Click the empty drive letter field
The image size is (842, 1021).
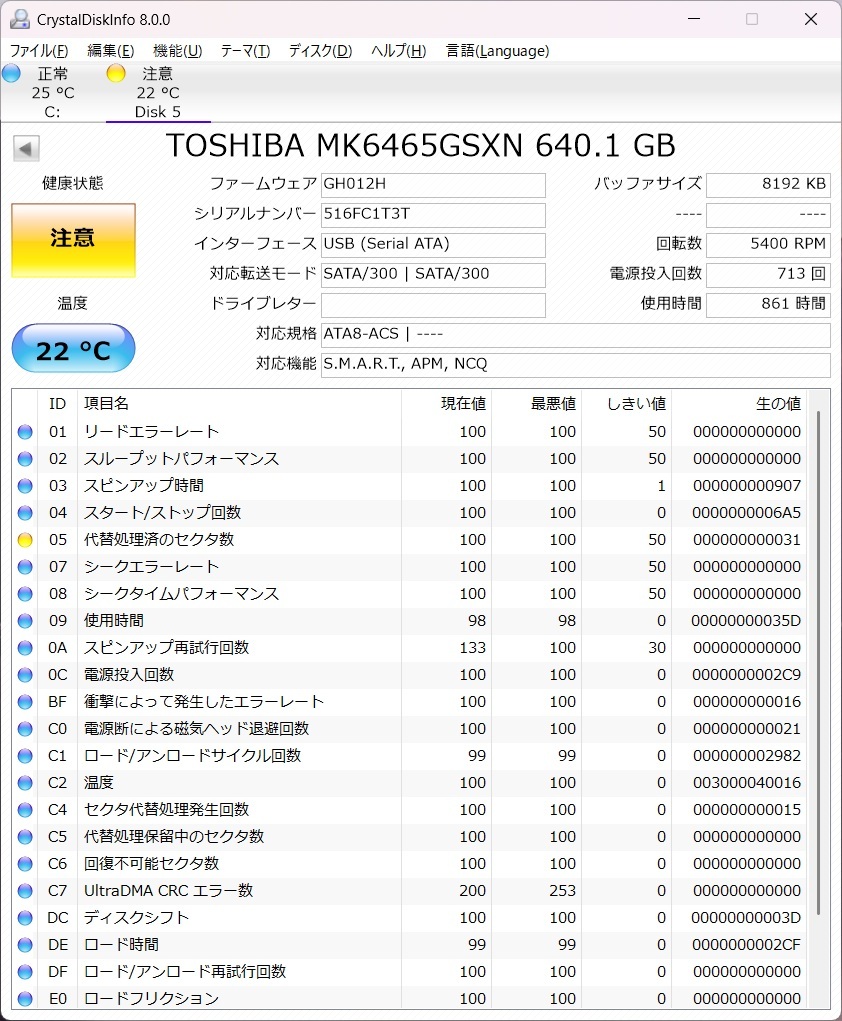[433, 305]
